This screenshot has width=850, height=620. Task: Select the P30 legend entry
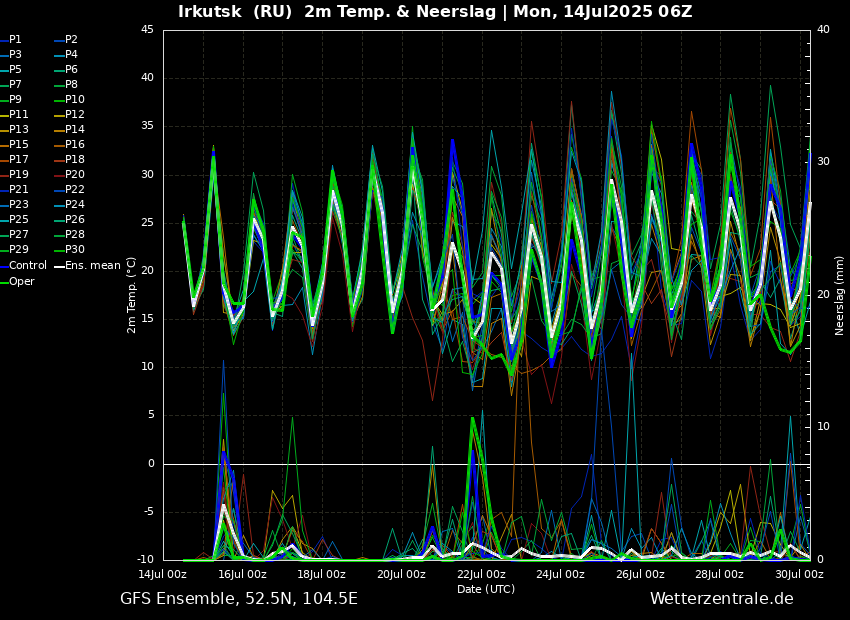click(75, 250)
